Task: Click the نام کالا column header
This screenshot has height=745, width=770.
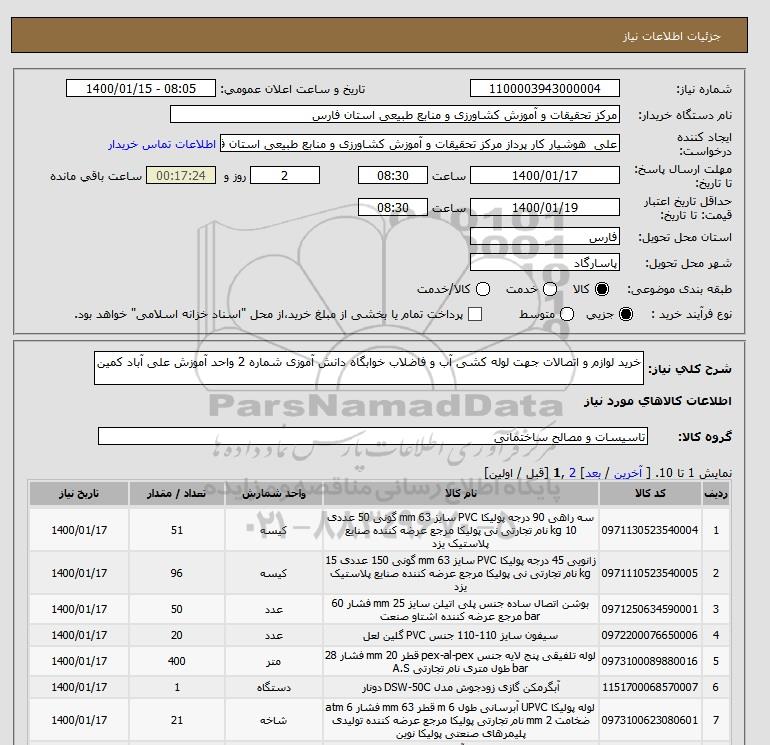Action: pyautogui.click(x=461, y=494)
